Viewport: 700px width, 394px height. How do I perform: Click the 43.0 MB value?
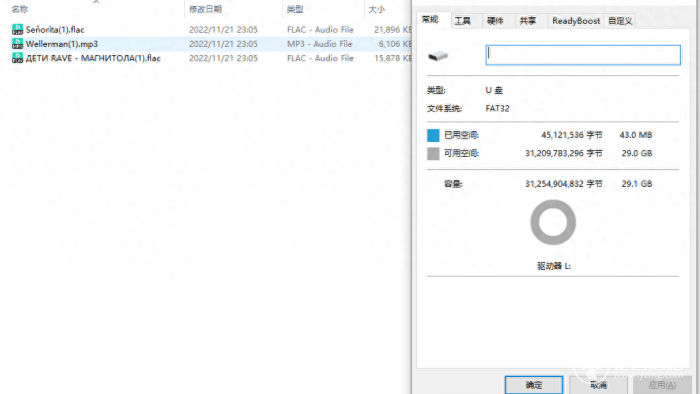(636, 135)
